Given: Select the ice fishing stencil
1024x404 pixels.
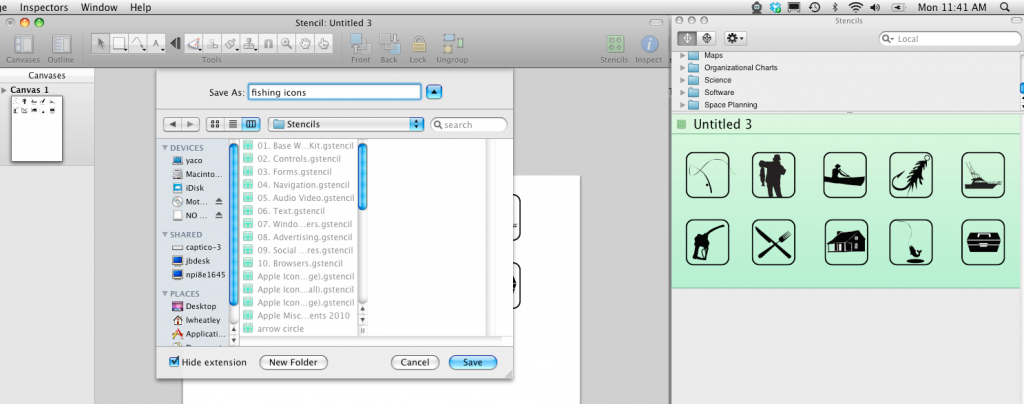Looking at the screenshot, I should click(x=910, y=242).
